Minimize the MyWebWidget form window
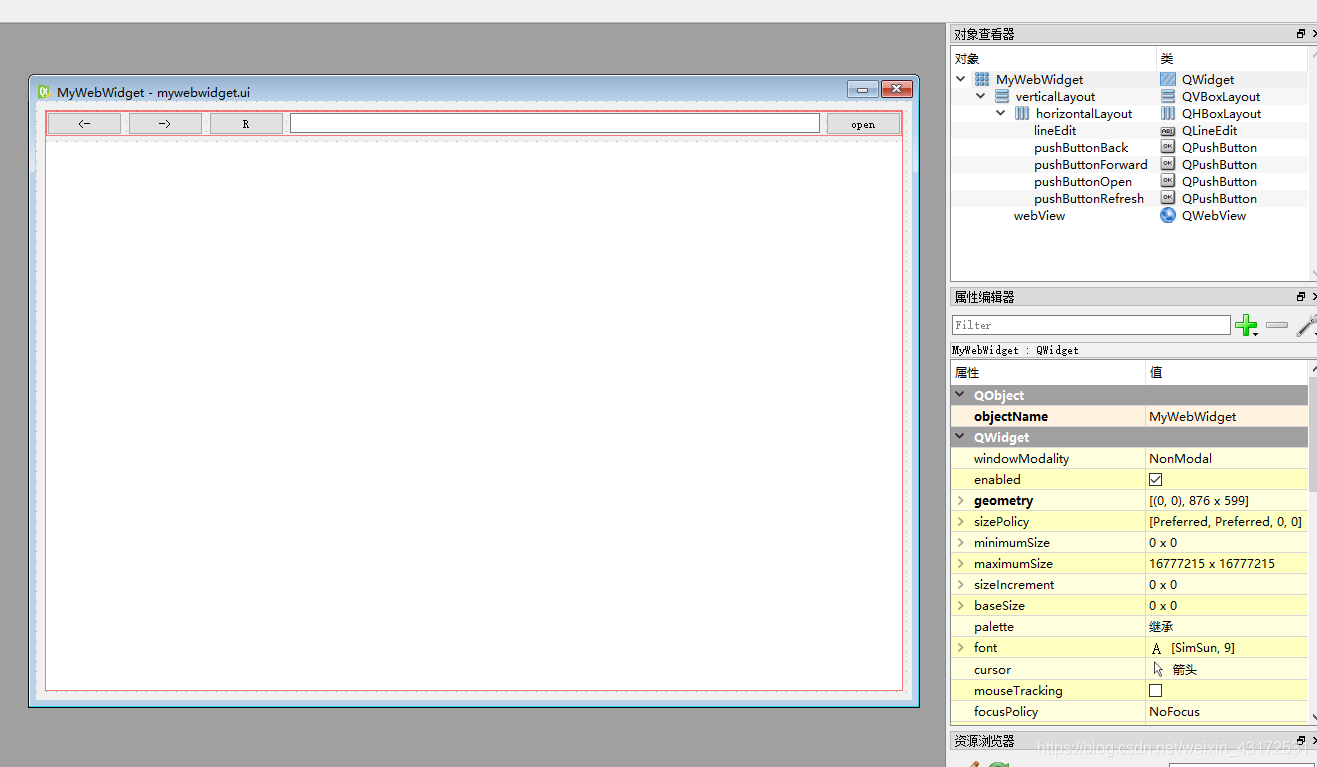Viewport: 1317px width, 767px height. coord(862,90)
